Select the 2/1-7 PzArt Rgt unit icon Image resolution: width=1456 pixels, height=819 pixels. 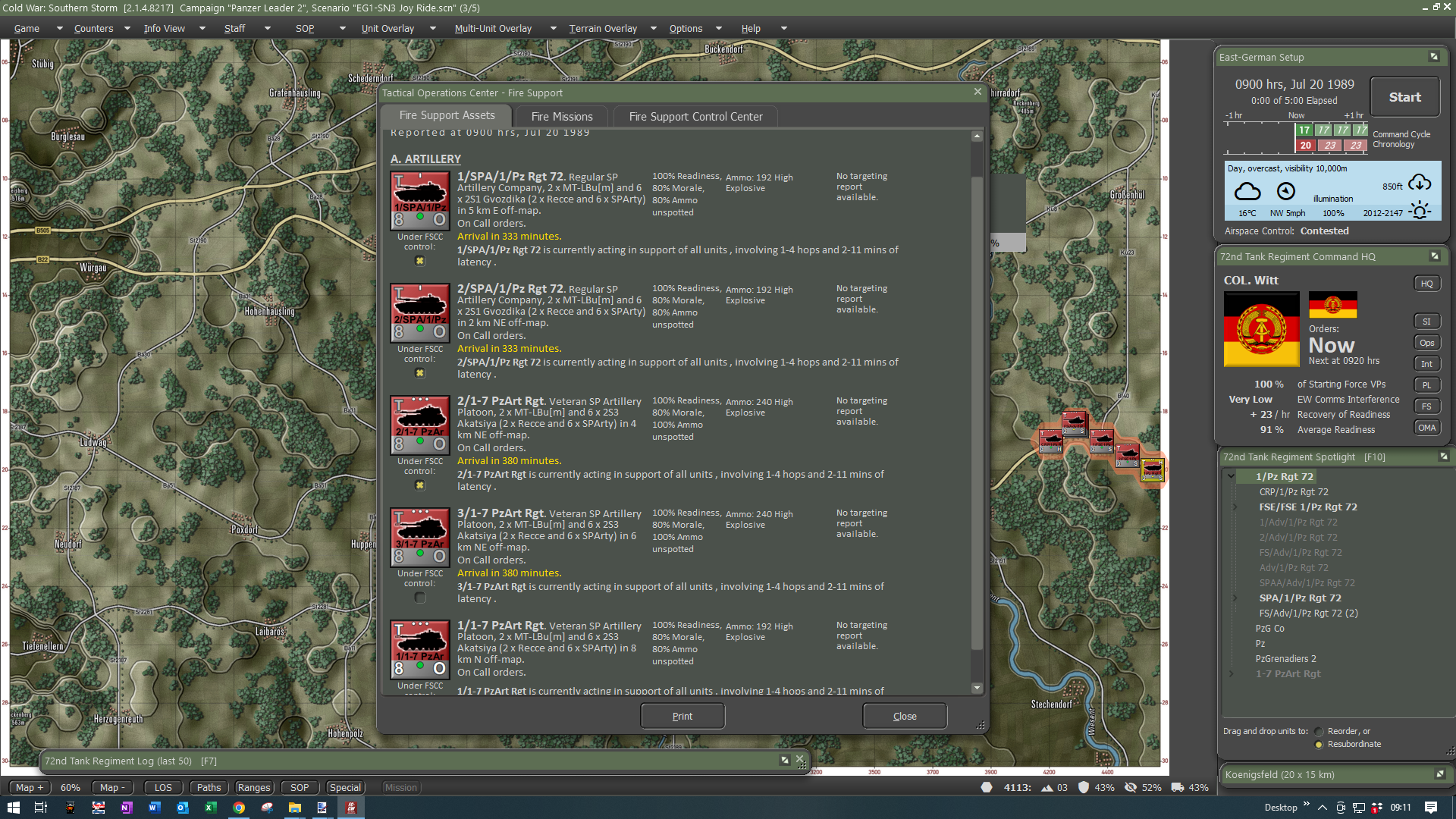[x=419, y=425]
